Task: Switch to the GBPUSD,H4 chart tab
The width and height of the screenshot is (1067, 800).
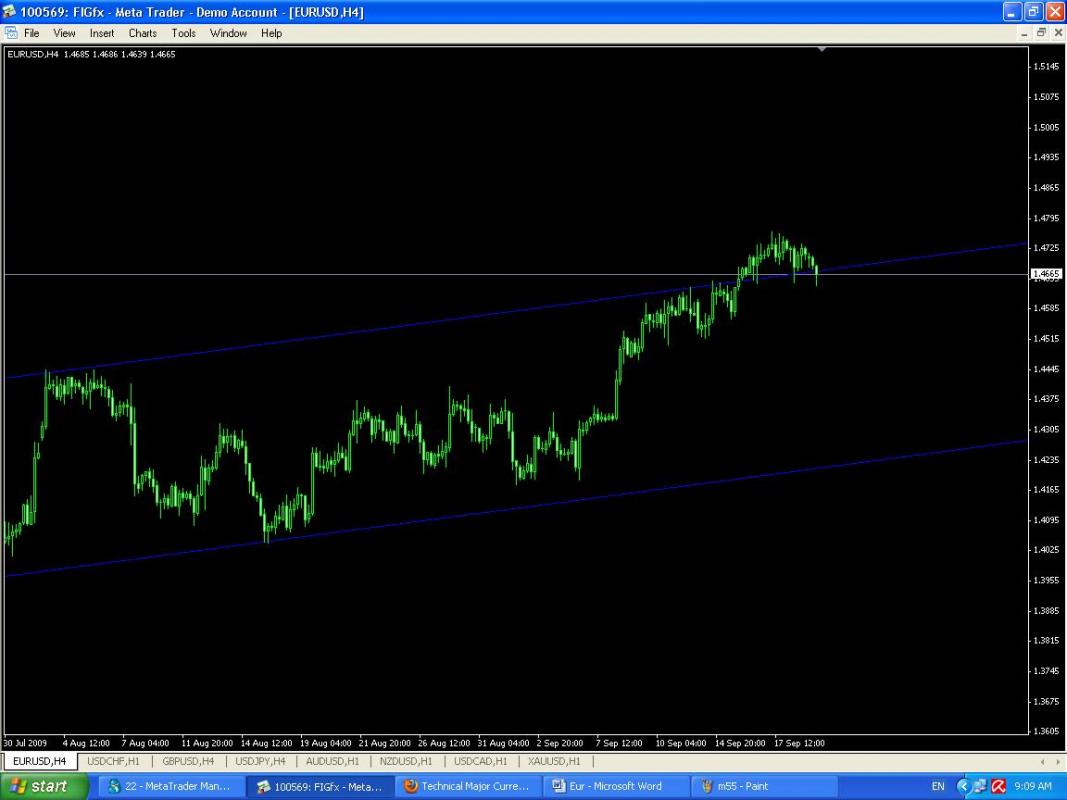Action: (x=188, y=761)
